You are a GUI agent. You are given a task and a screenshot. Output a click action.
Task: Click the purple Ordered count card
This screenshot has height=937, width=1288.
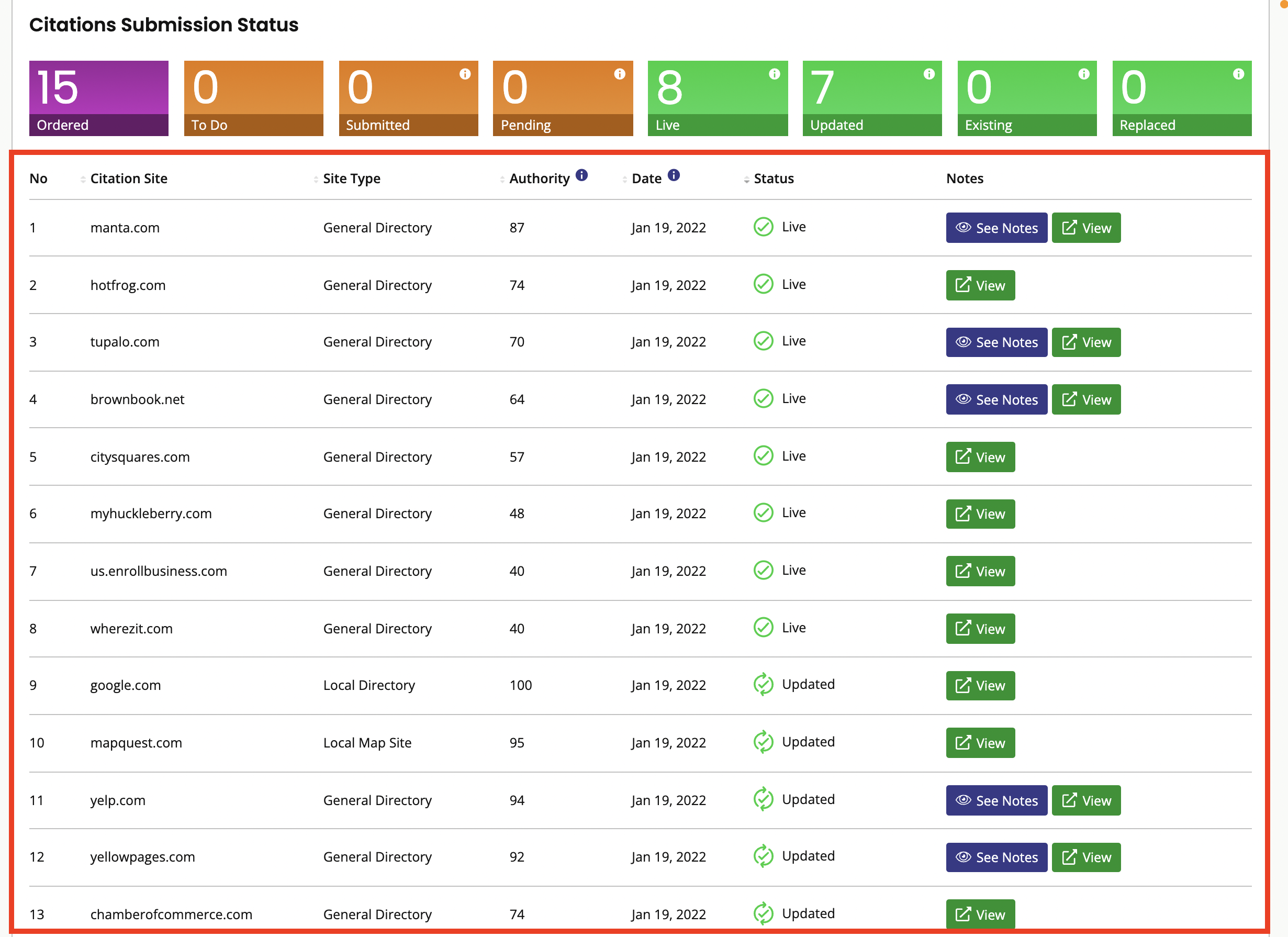click(x=99, y=98)
